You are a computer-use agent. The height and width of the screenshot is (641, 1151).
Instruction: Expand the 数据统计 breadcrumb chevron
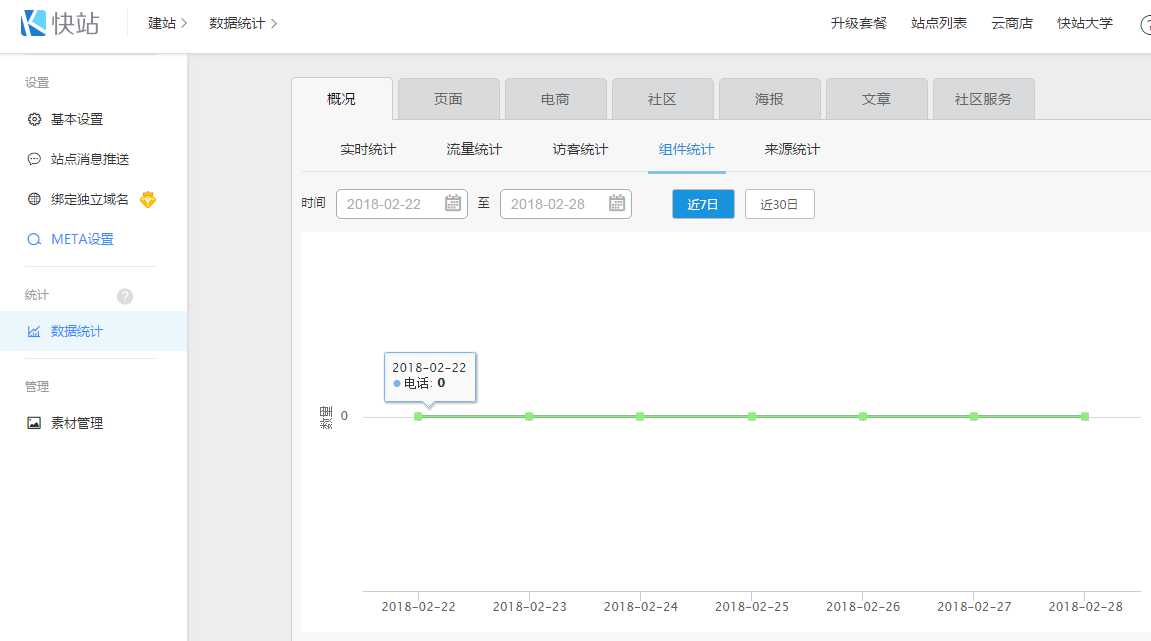[x=274, y=23]
